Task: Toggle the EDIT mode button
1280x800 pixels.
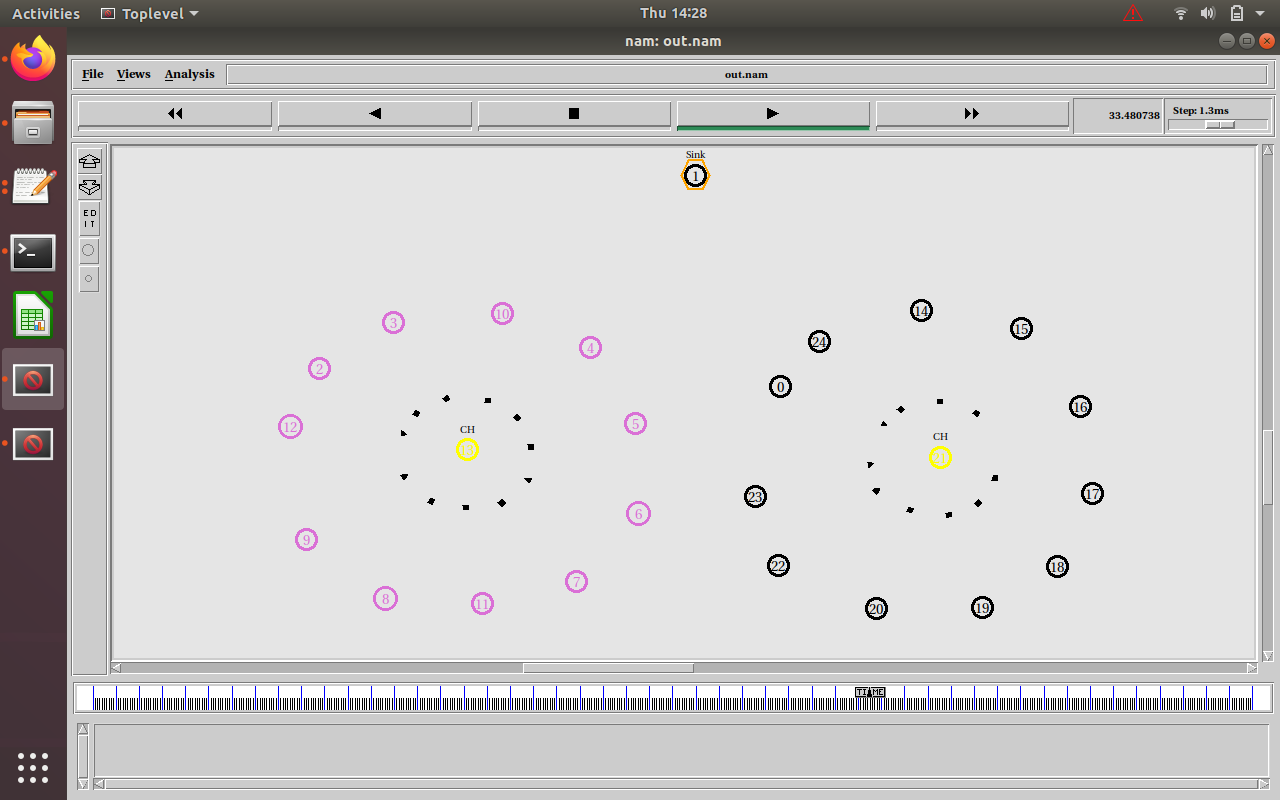Action: click(x=90, y=218)
